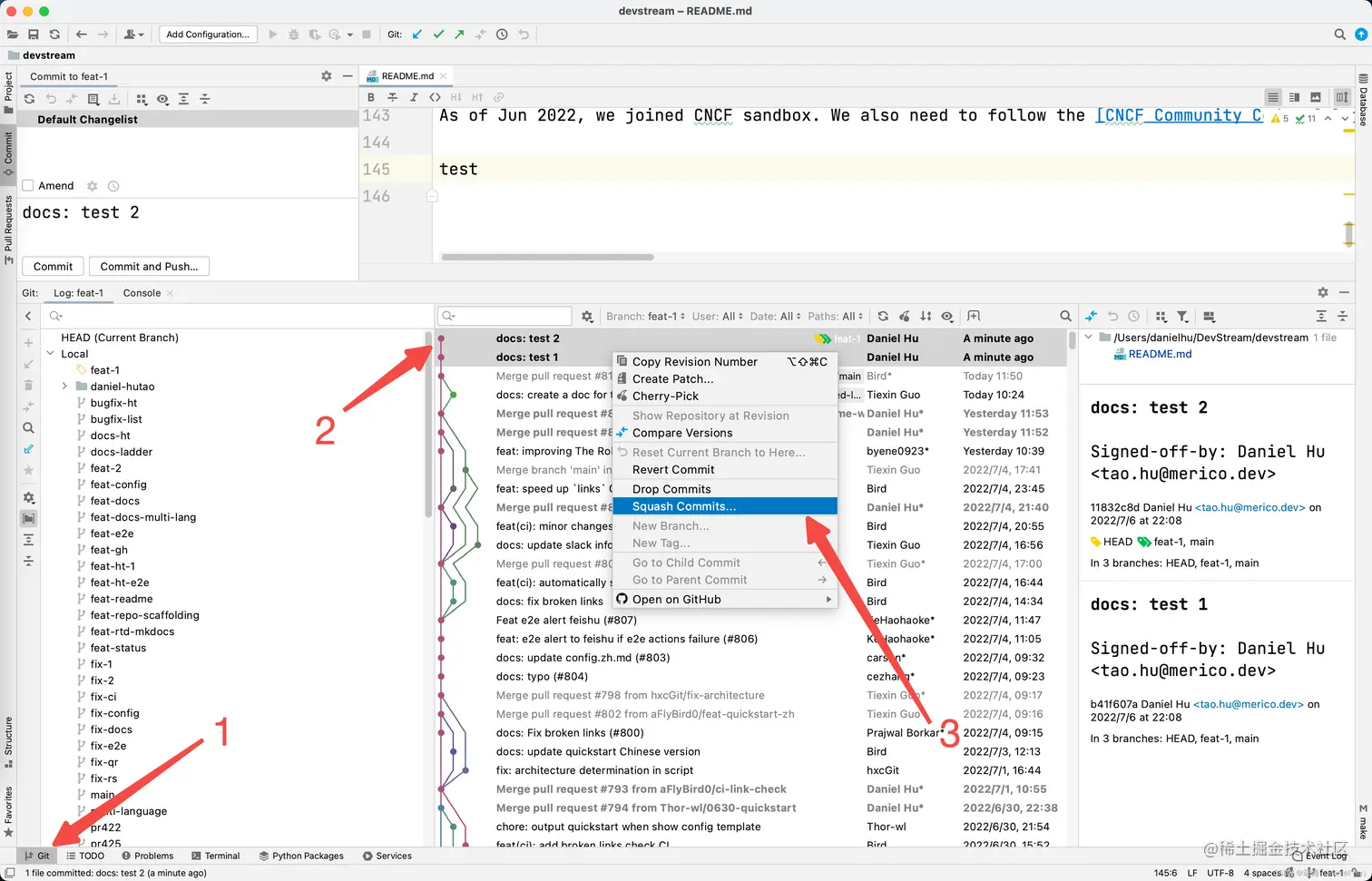This screenshot has height=881, width=1372.
Task: Click the Synchronize icon in the main toolbar
Action: tap(54, 34)
